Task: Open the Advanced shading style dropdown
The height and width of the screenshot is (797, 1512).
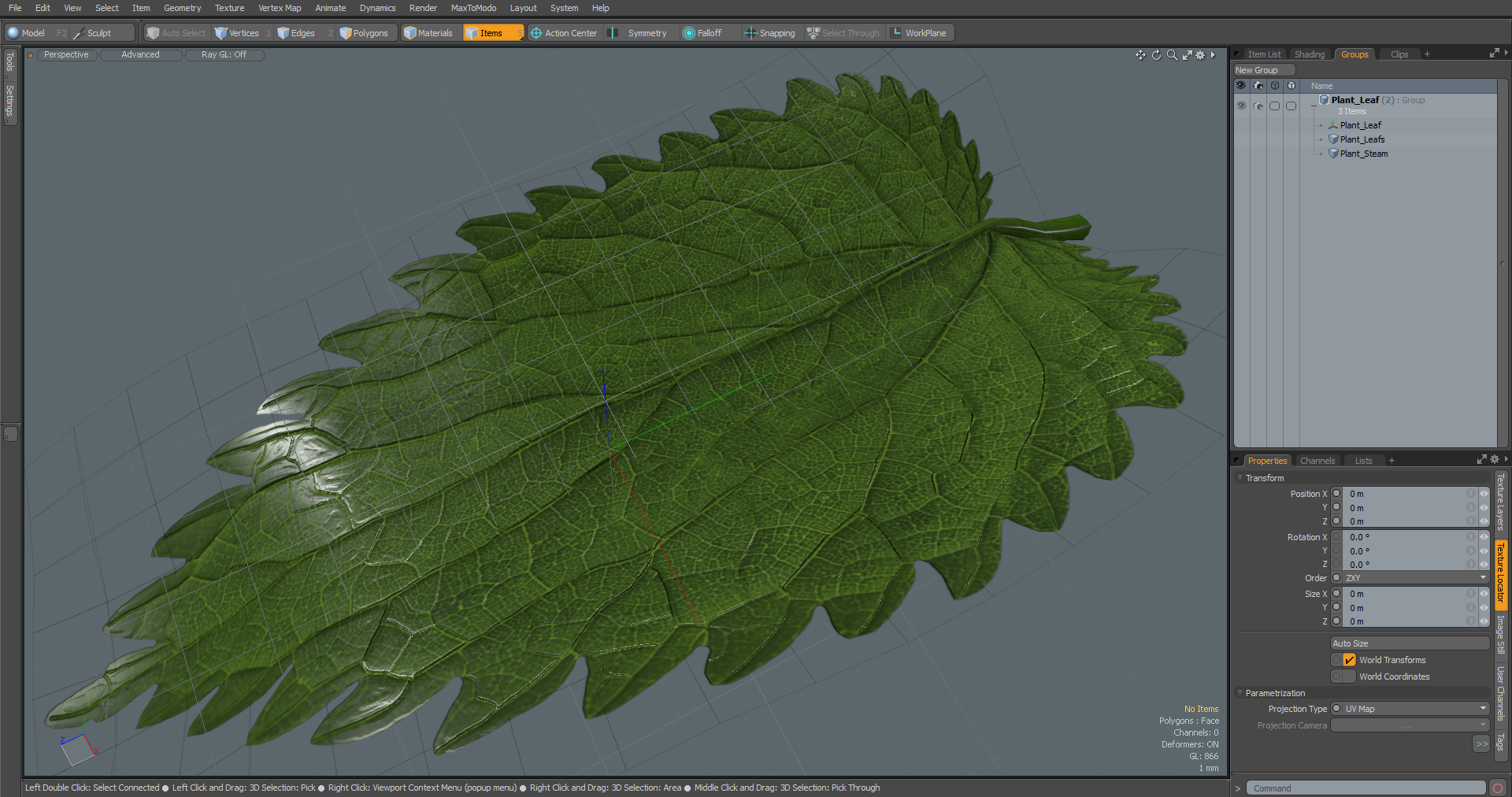Action: pos(140,55)
